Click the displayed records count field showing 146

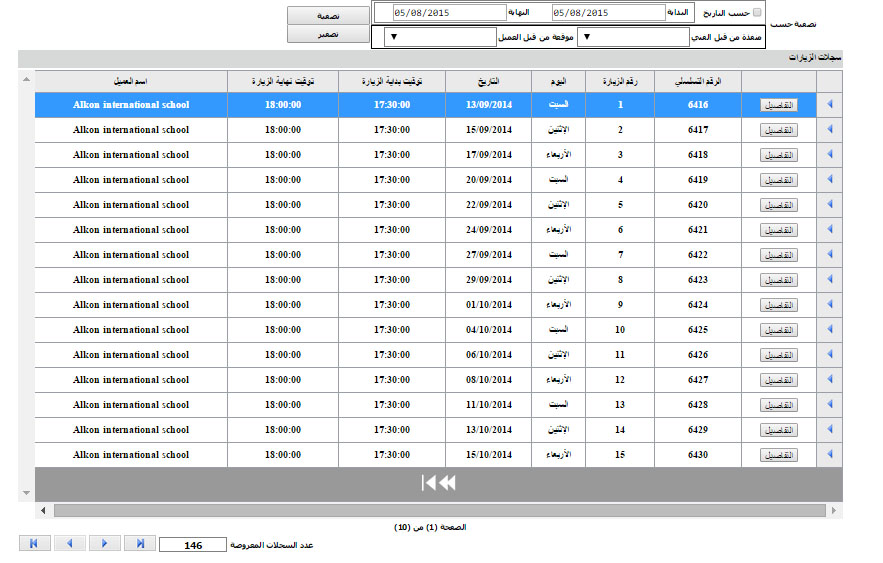click(x=193, y=545)
